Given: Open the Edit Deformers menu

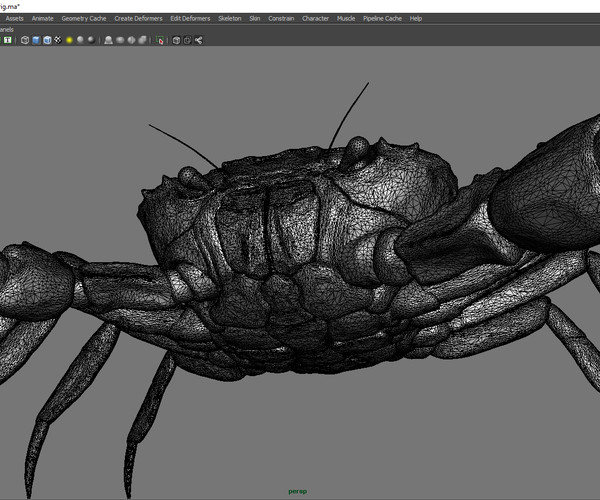Looking at the screenshot, I should tap(190, 18).
